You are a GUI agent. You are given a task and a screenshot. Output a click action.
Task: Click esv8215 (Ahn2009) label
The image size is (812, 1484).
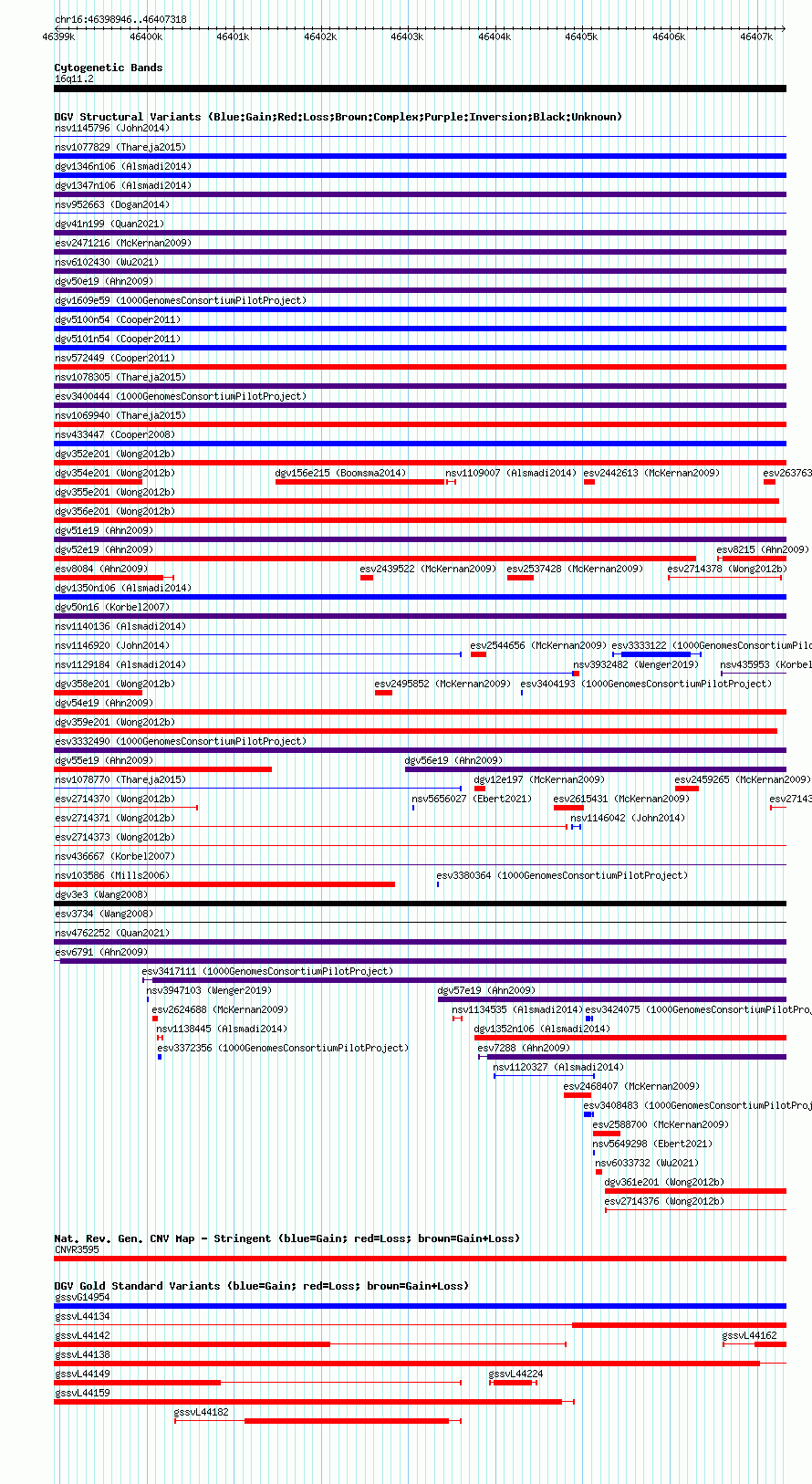tap(763, 549)
